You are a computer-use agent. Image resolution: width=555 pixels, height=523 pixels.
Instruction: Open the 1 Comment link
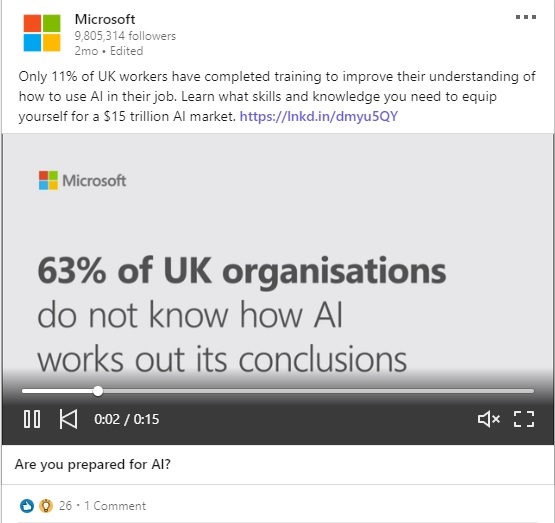115,506
